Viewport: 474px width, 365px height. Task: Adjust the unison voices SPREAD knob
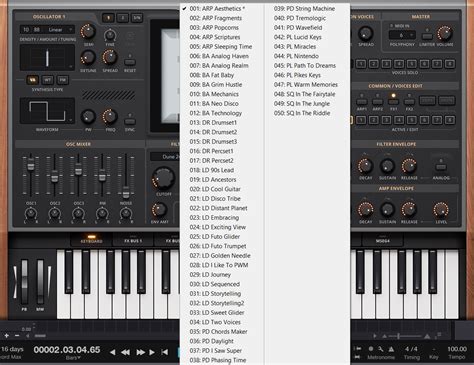click(366, 34)
